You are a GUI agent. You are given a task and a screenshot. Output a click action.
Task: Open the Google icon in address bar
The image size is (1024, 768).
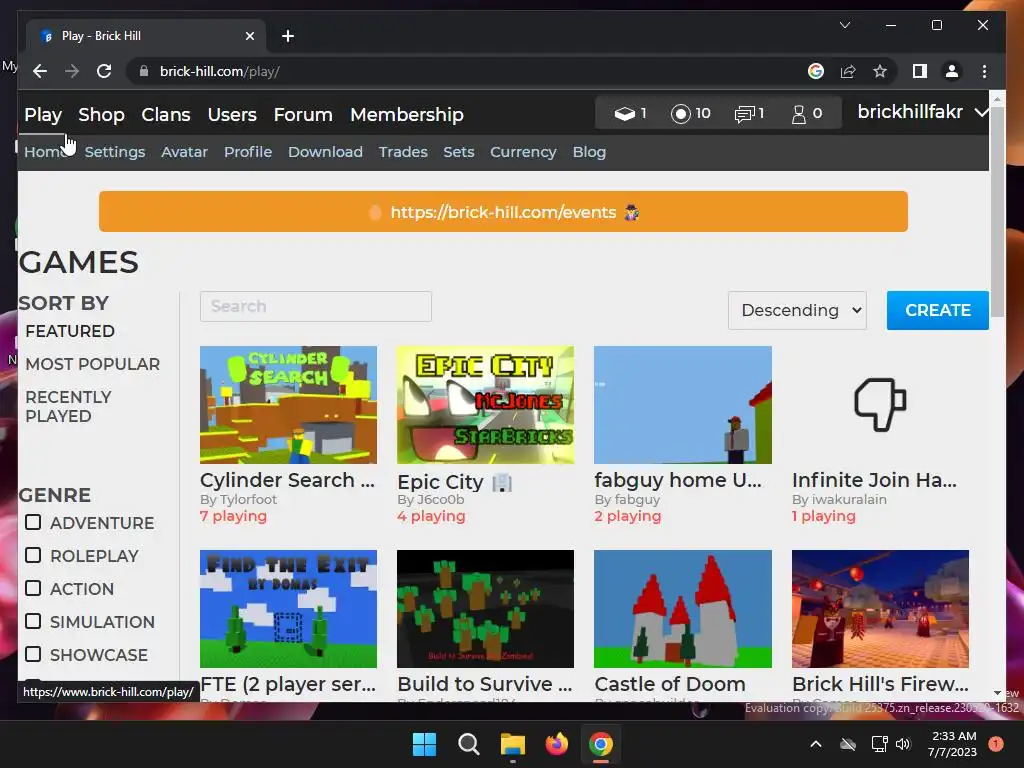[x=816, y=71]
